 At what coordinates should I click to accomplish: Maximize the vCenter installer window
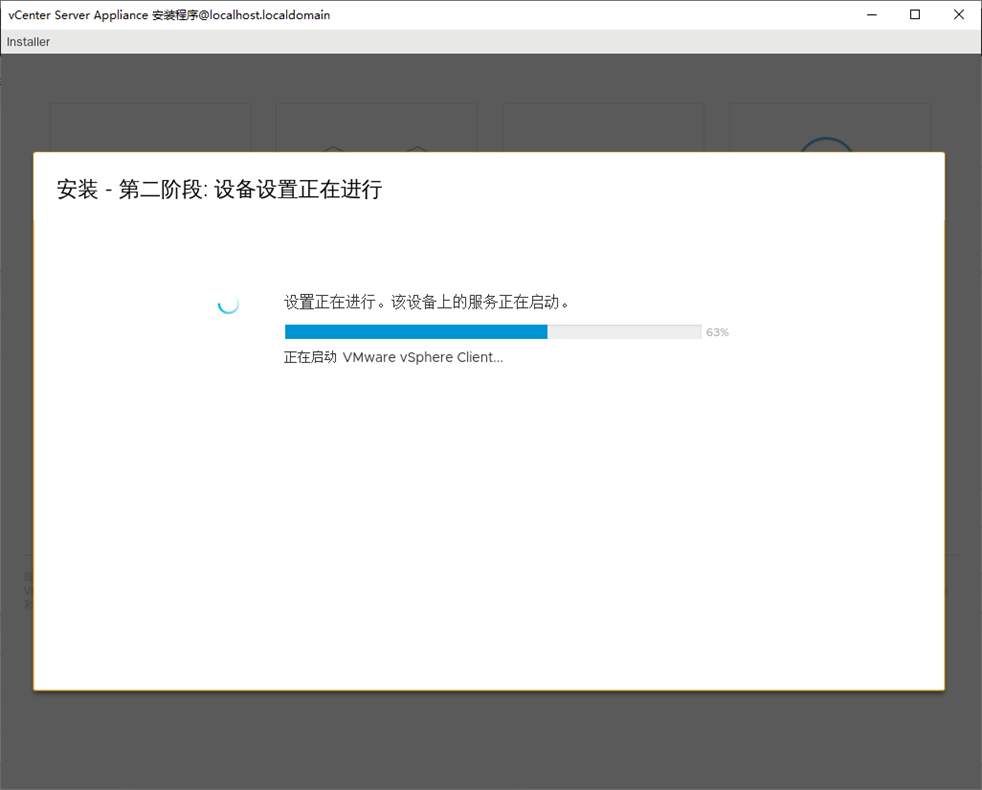915,15
